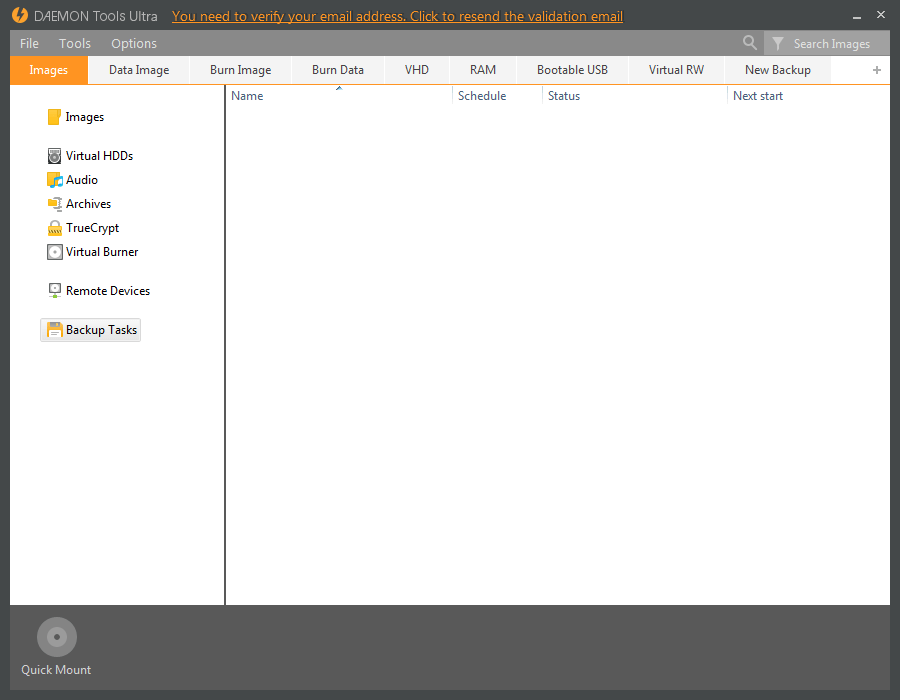Switch to the Burn Data tab
Viewport: 900px width, 700px height.
[337, 69]
